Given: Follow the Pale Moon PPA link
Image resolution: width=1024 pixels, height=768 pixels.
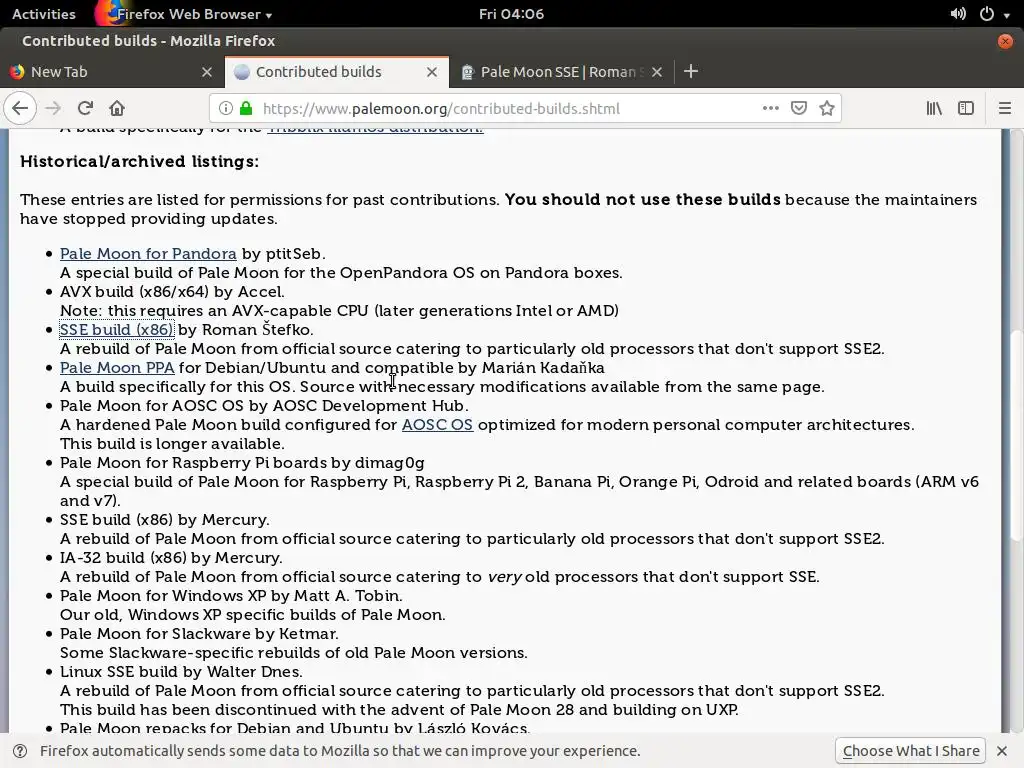Looking at the screenshot, I should 117,368.
